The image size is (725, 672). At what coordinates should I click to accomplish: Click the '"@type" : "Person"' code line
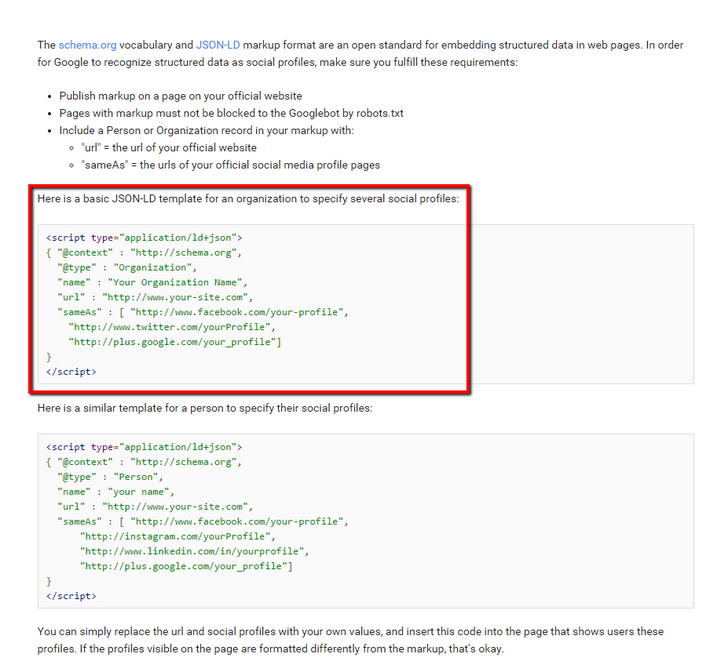pos(110,477)
